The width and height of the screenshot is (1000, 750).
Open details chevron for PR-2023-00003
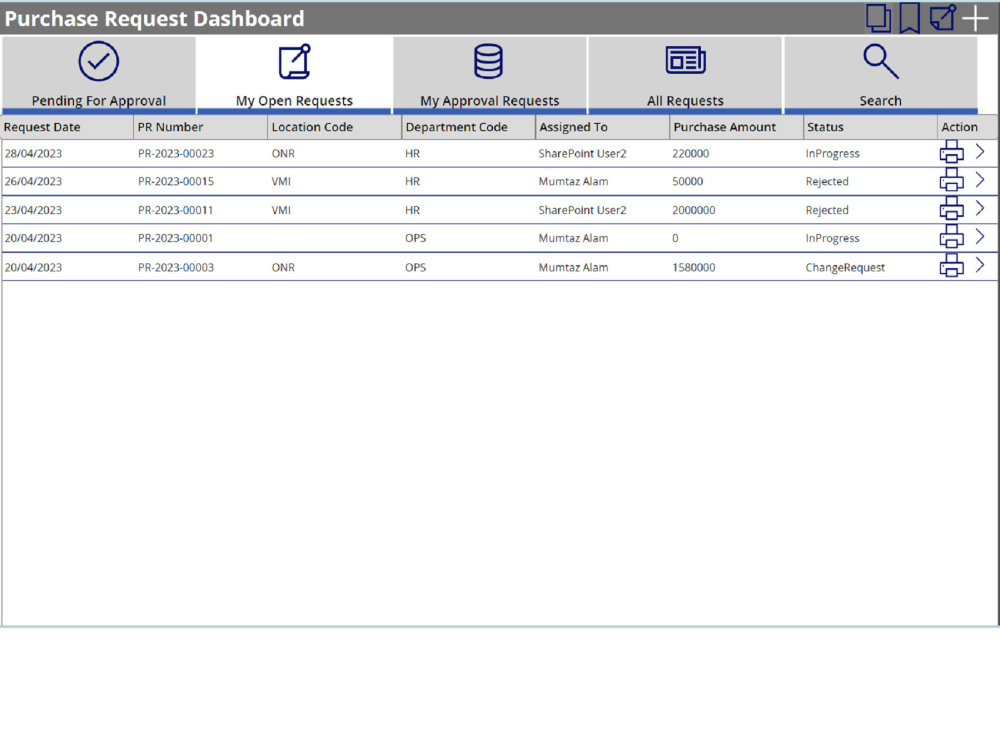pyautogui.click(x=980, y=265)
